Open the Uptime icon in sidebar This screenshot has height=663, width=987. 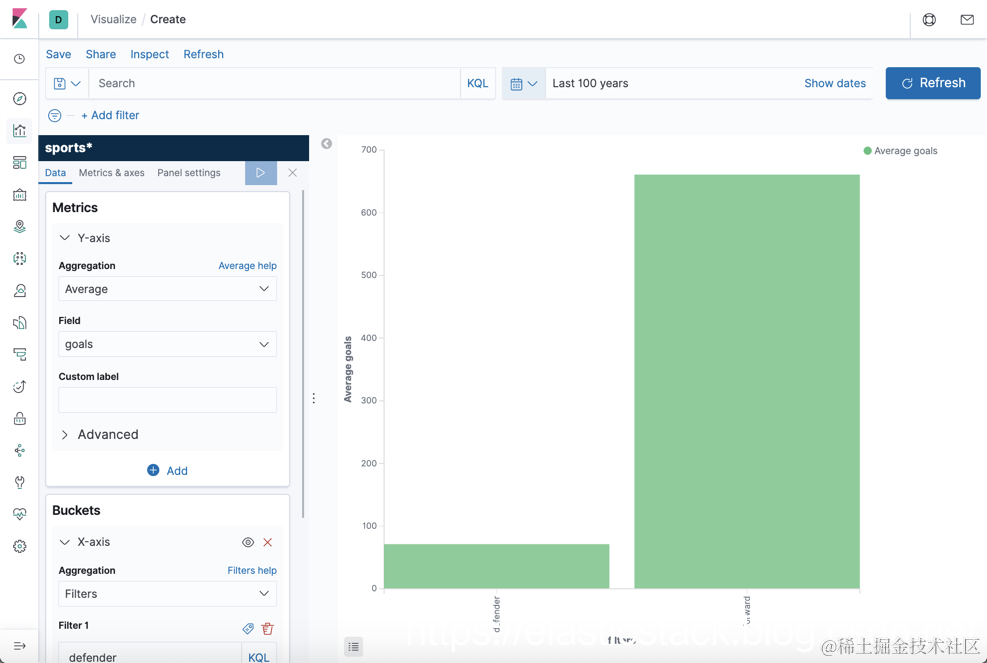(x=20, y=386)
